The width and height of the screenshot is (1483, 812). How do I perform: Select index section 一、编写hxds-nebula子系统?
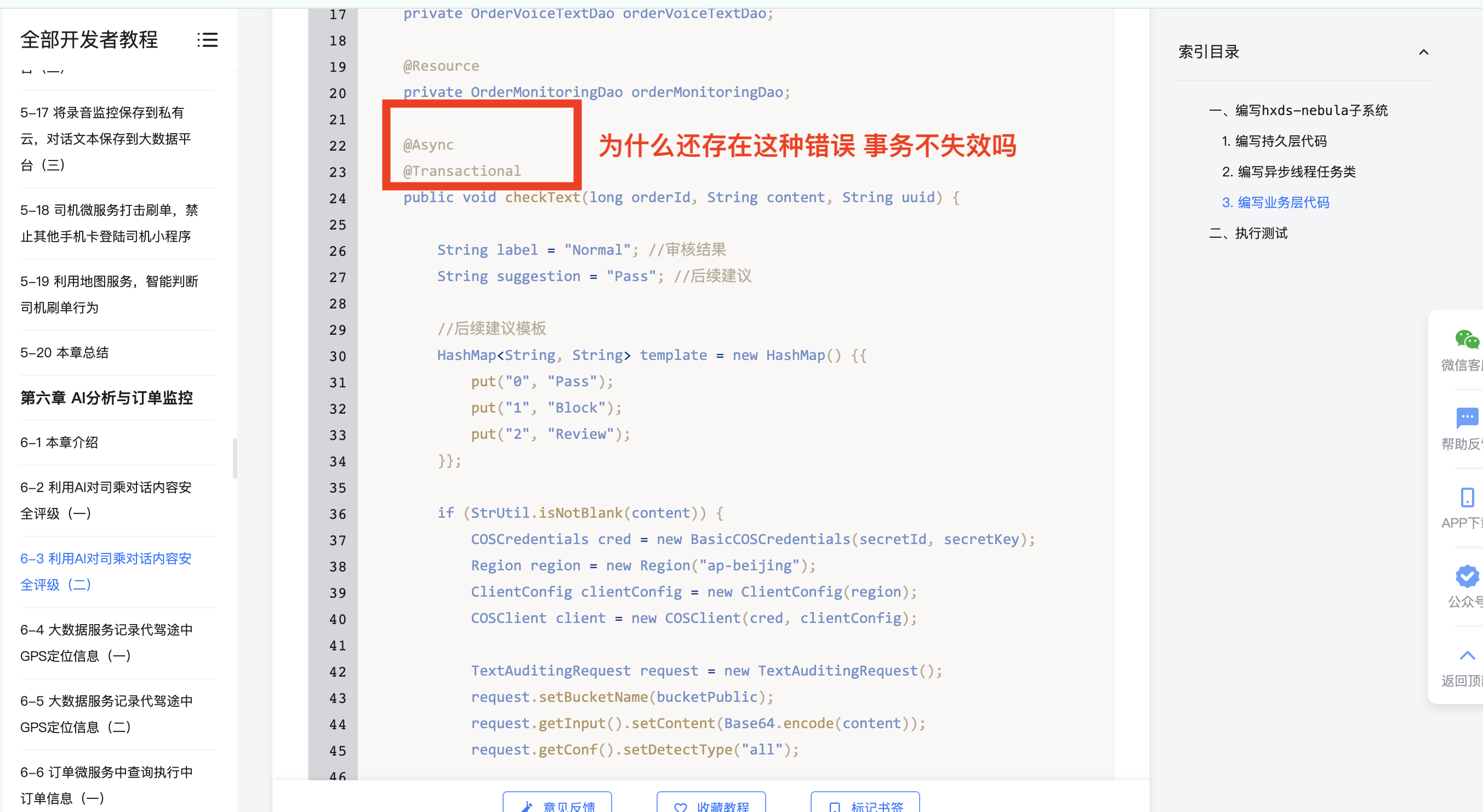point(1298,111)
